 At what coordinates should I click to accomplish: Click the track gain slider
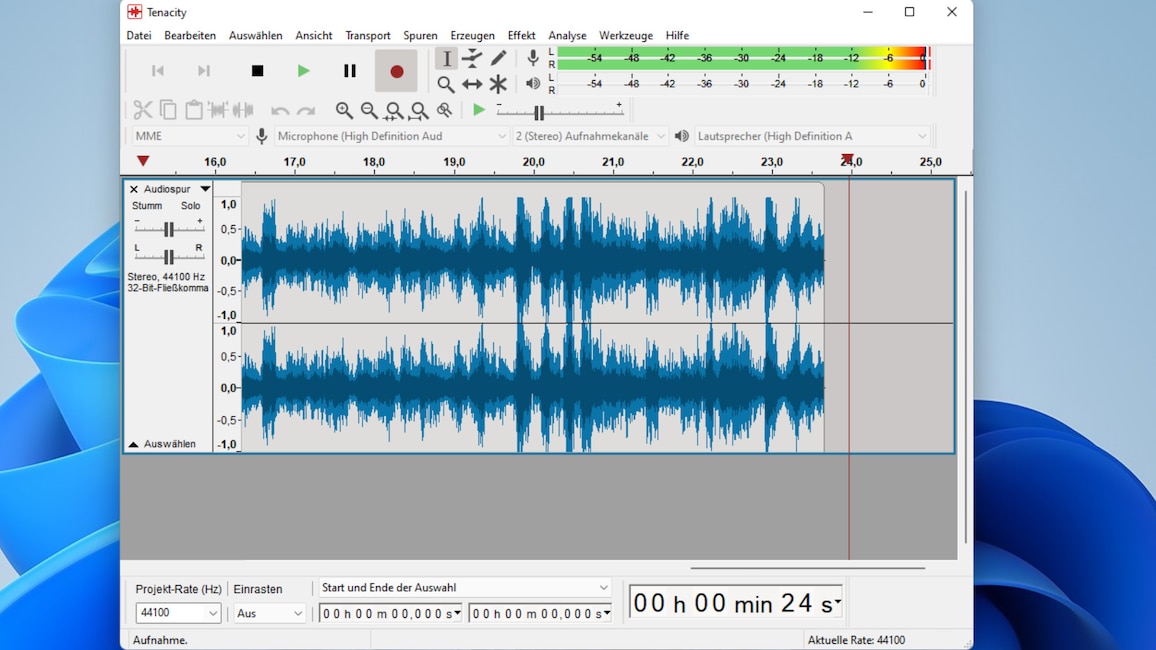[168, 229]
